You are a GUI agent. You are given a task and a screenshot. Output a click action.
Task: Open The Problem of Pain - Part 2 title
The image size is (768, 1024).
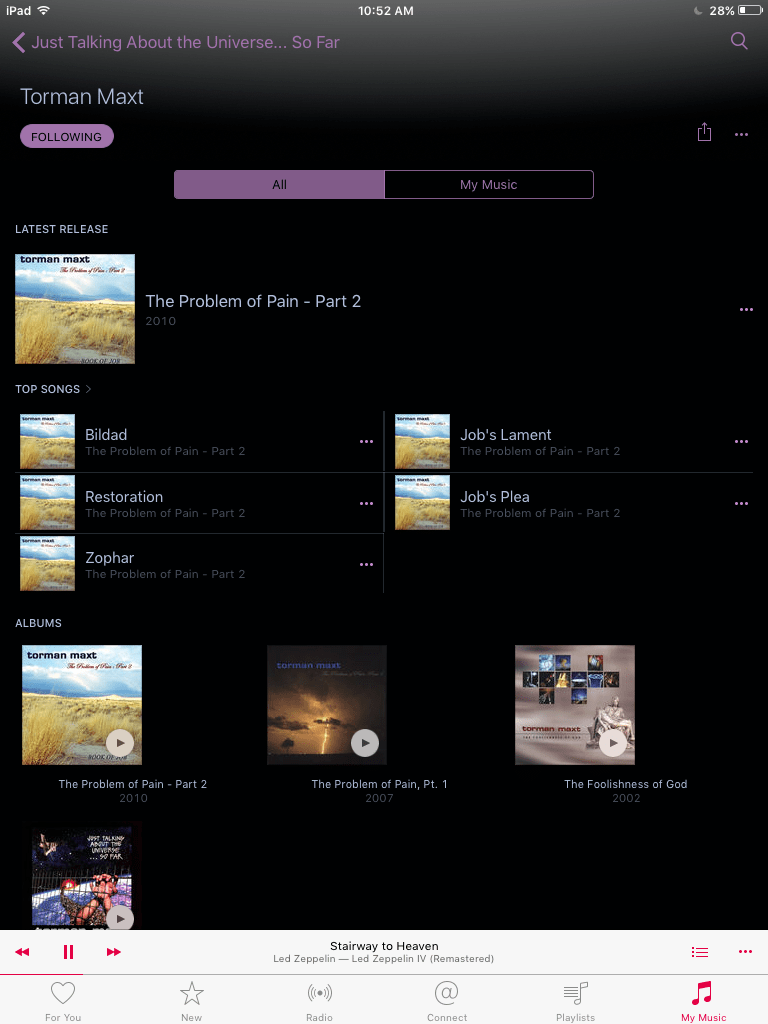click(x=253, y=301)
